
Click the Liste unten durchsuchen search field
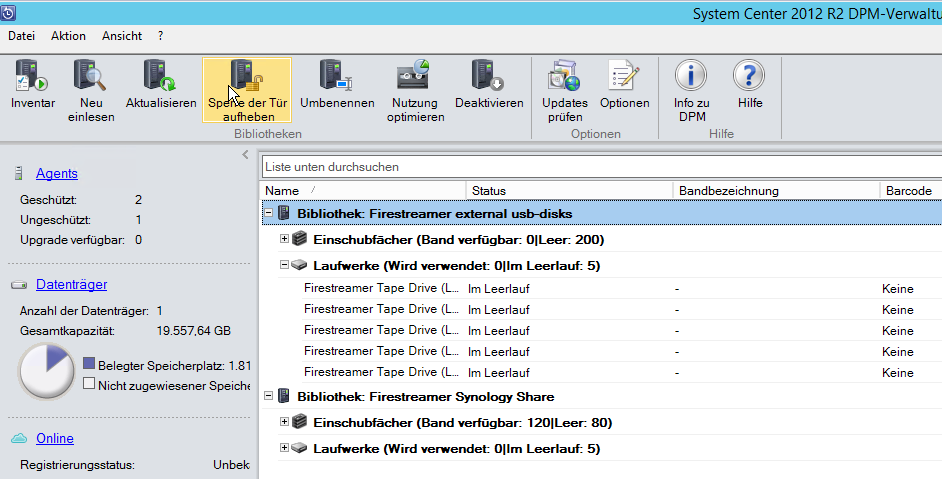click(600, 166)
